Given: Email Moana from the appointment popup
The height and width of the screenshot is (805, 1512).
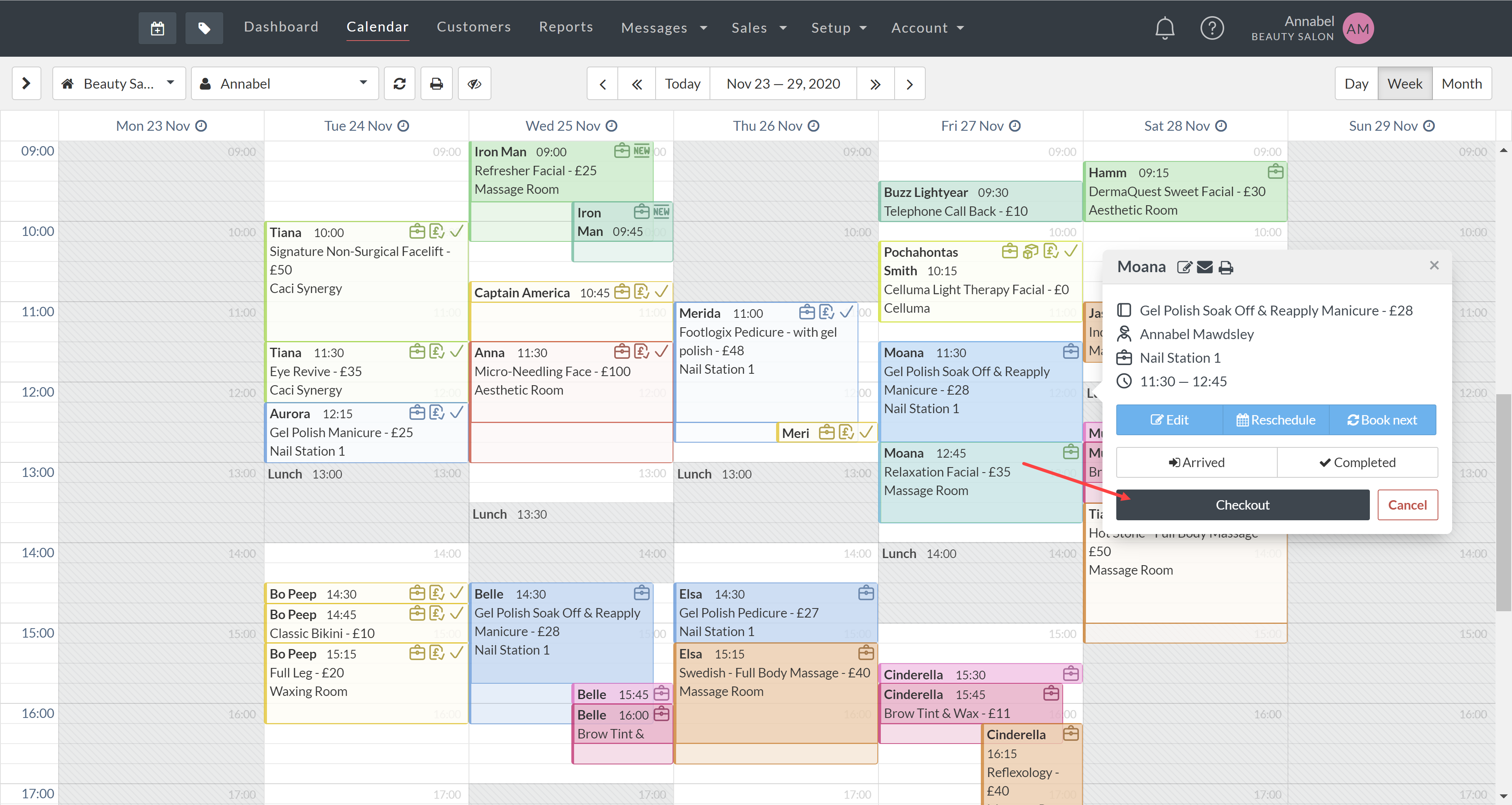Looking at the screenshot, I should click(1204, 268).
